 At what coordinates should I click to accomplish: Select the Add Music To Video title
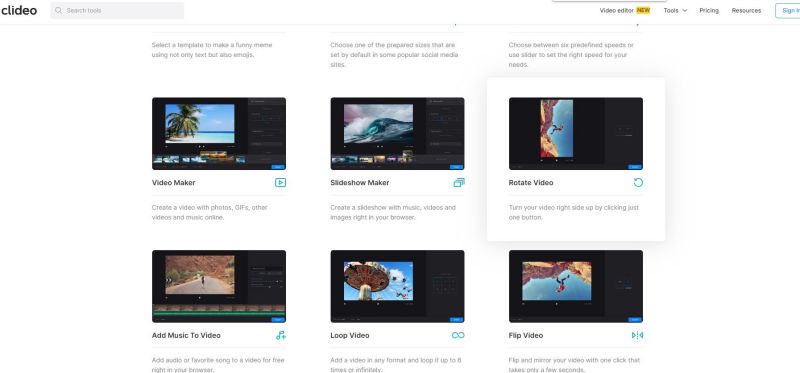pos(186,335)
